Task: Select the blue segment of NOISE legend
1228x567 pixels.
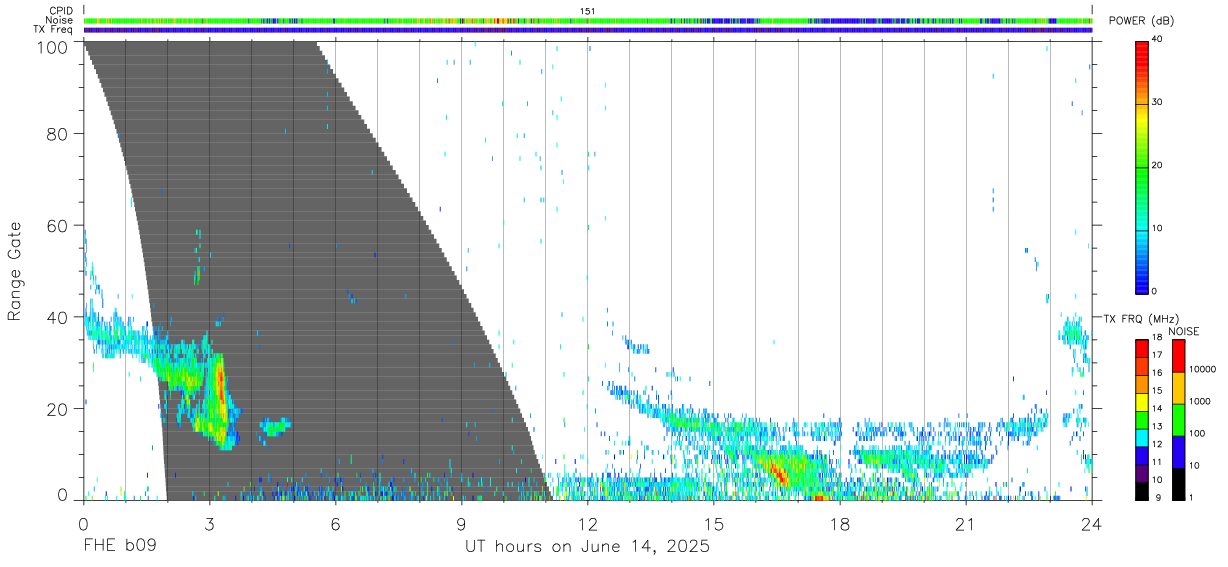Action: (x=1178, y=451)
